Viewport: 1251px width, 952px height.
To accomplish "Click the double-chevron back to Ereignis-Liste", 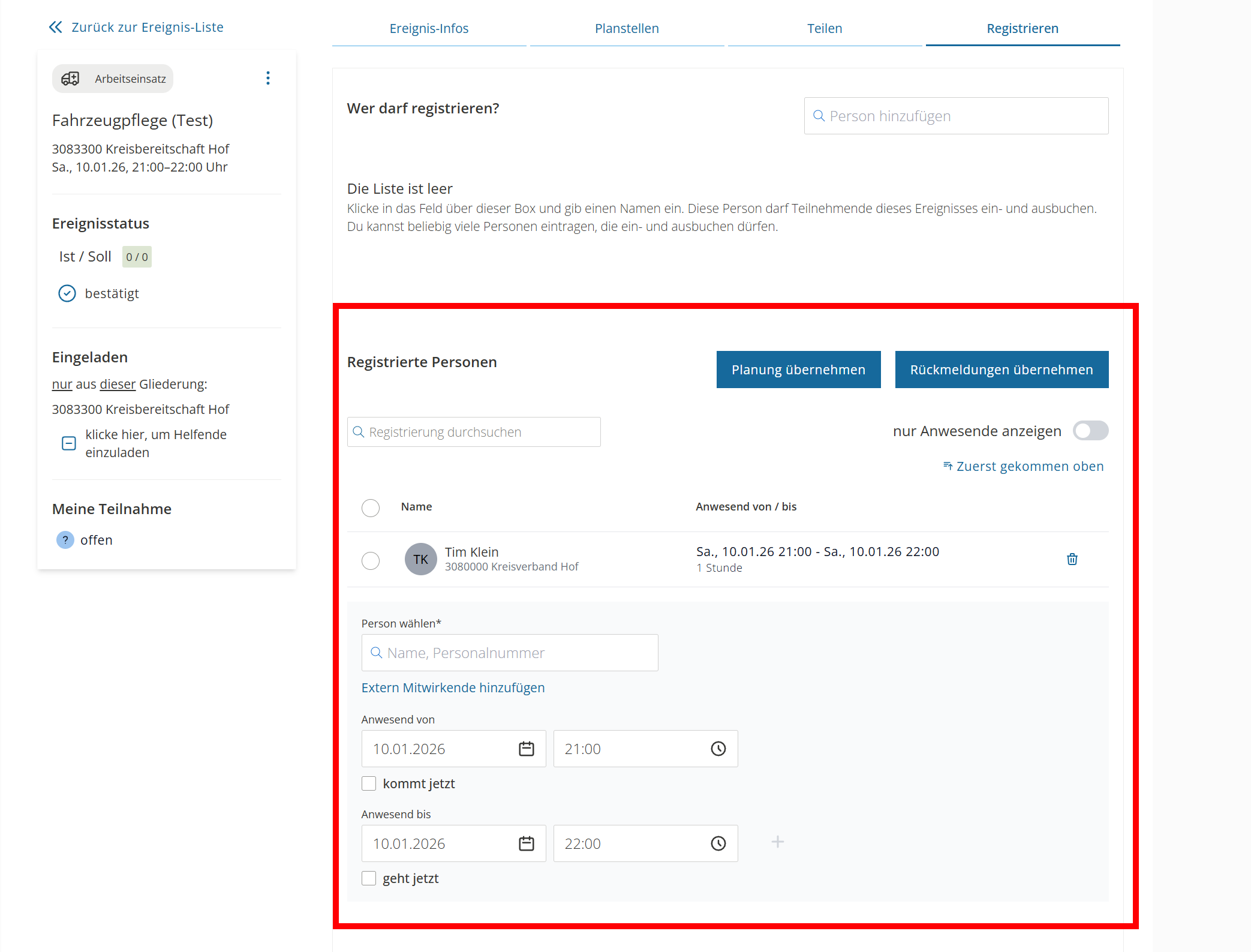I will coord(56,27).
